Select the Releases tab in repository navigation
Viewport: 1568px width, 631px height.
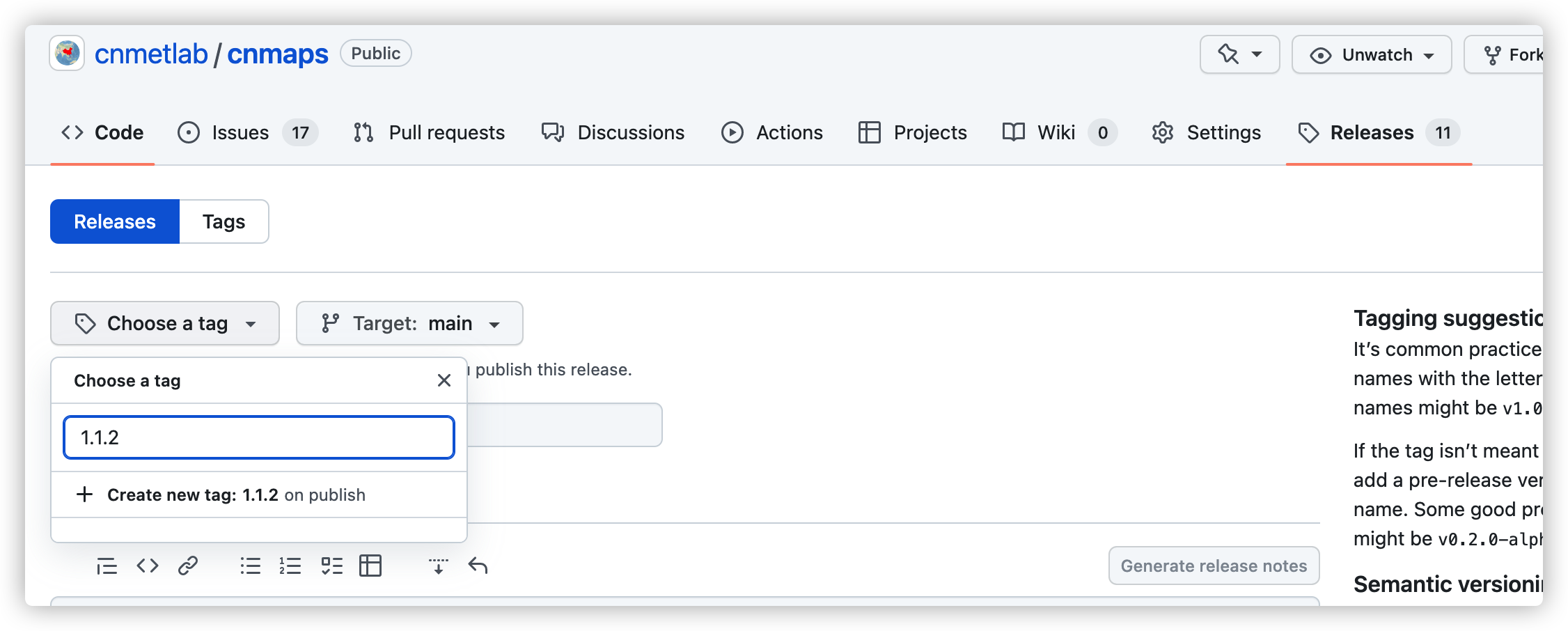pos(1379,132)
